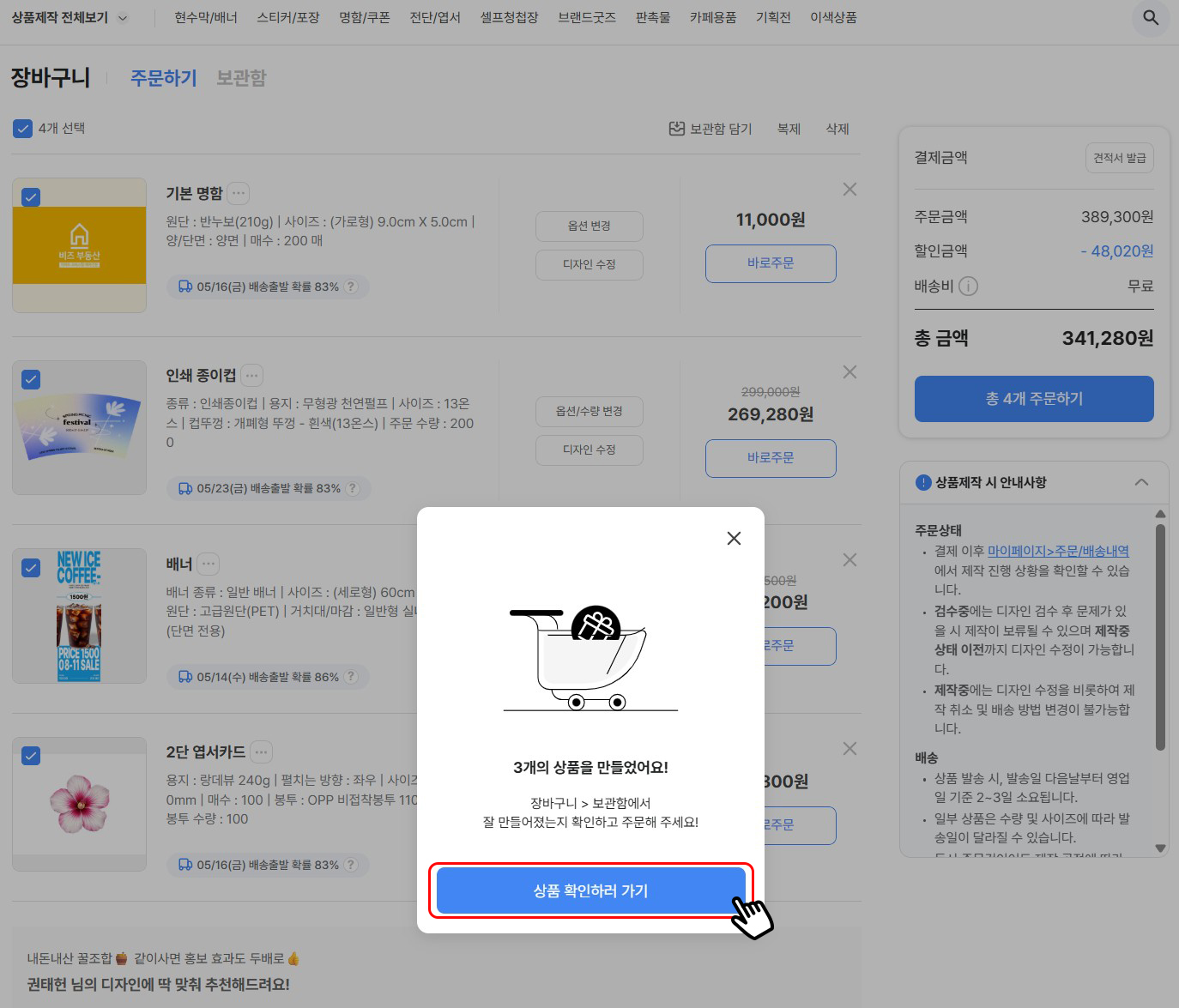
Task: Select 카페용품 in the top navigation
Action: pyautogui.click(x=713, y=16)
